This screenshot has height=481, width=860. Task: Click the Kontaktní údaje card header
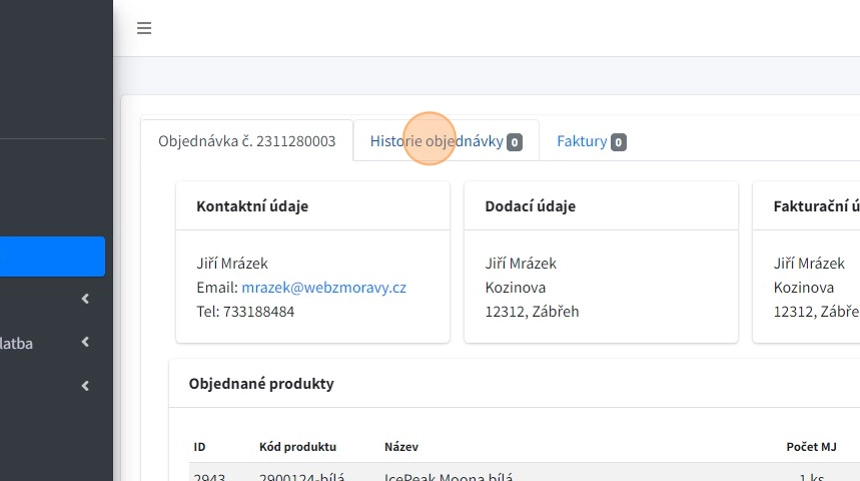(252, 206)
